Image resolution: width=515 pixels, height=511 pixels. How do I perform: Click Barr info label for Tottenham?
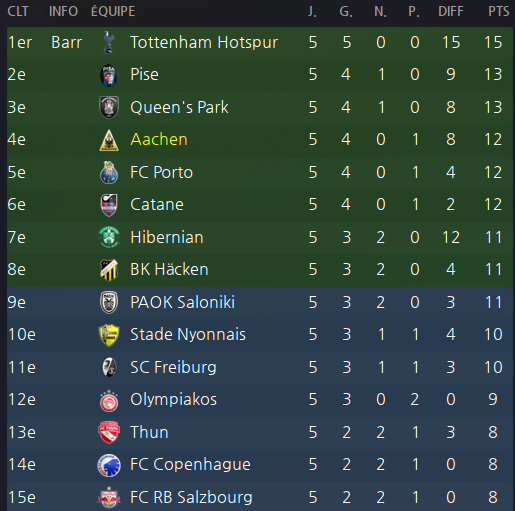[67, 42]
